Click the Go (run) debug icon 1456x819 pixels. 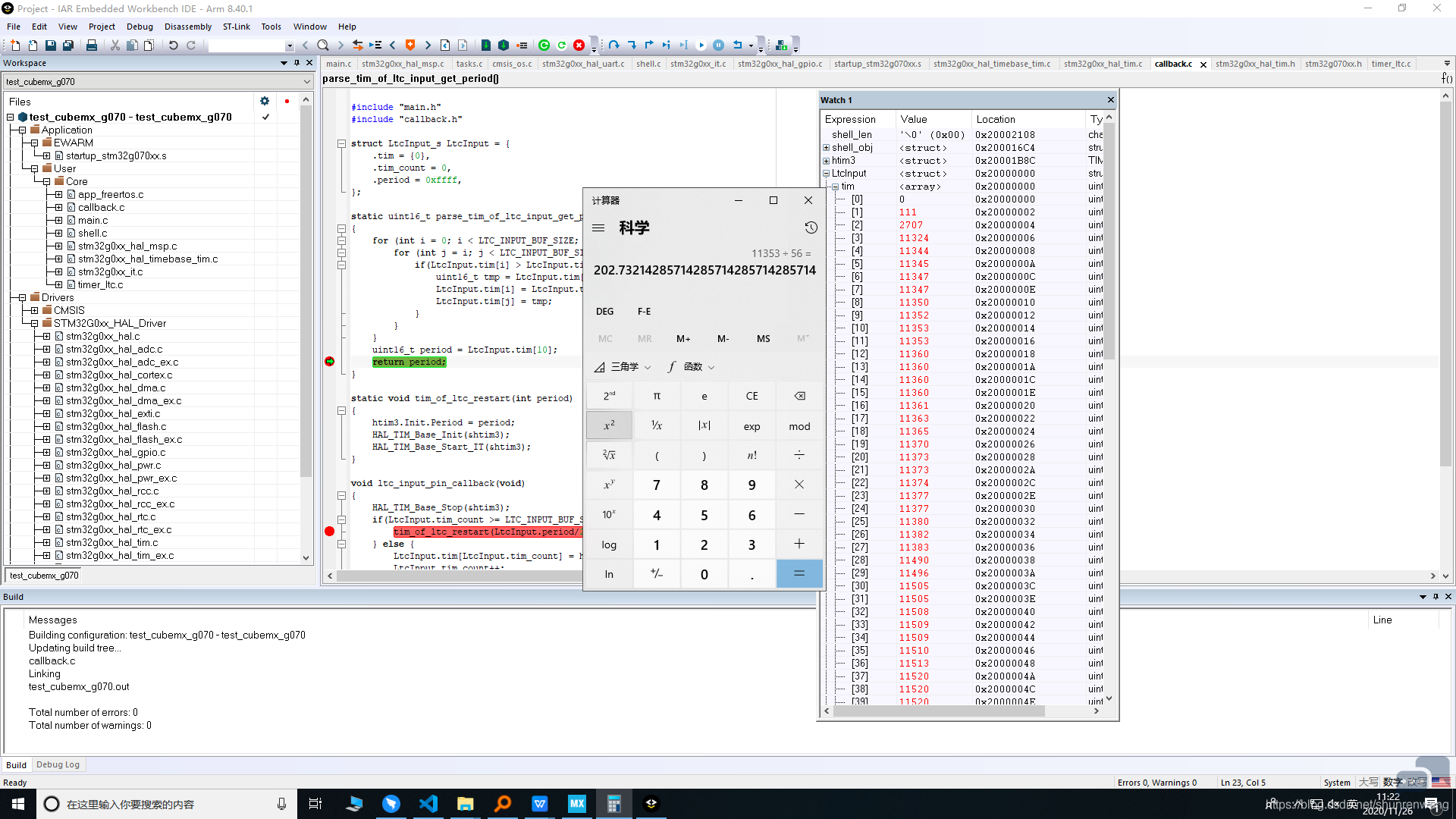point(701,45)
